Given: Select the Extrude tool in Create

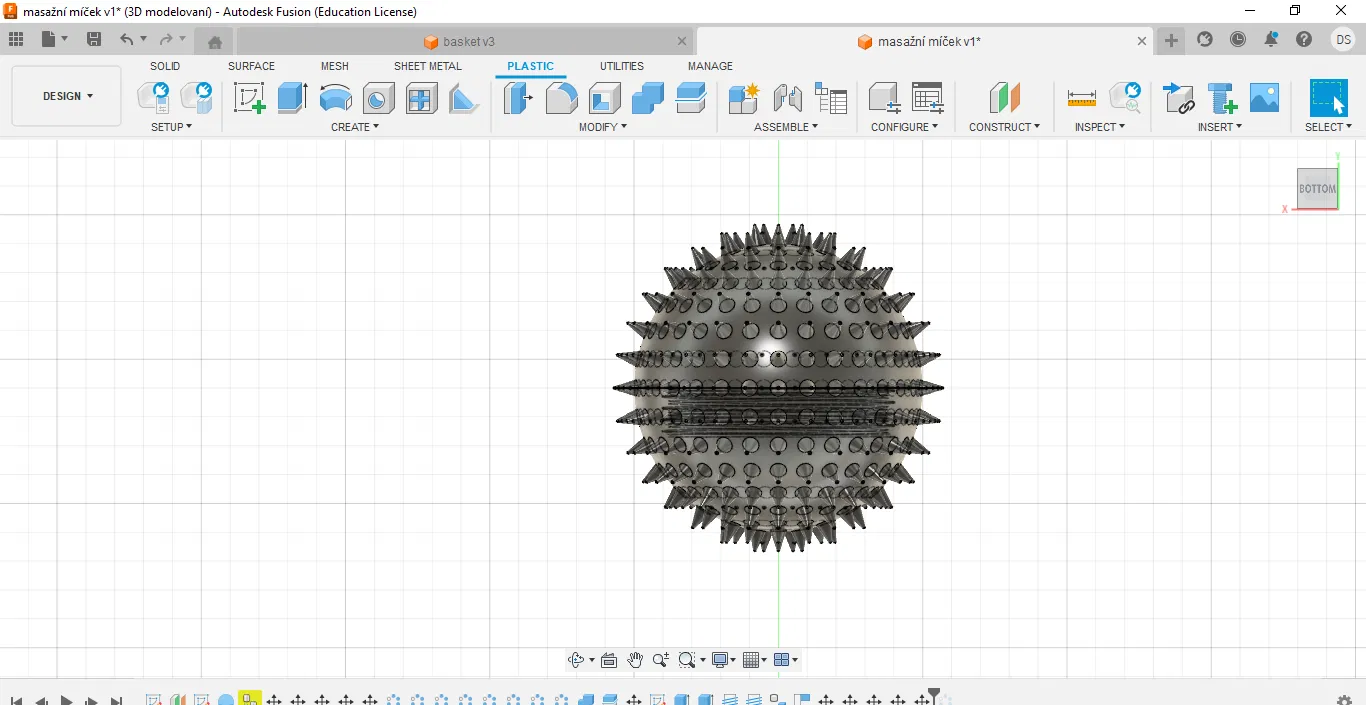Looking at the screenshot, I should pyautogui.click(x=292, y=98).
